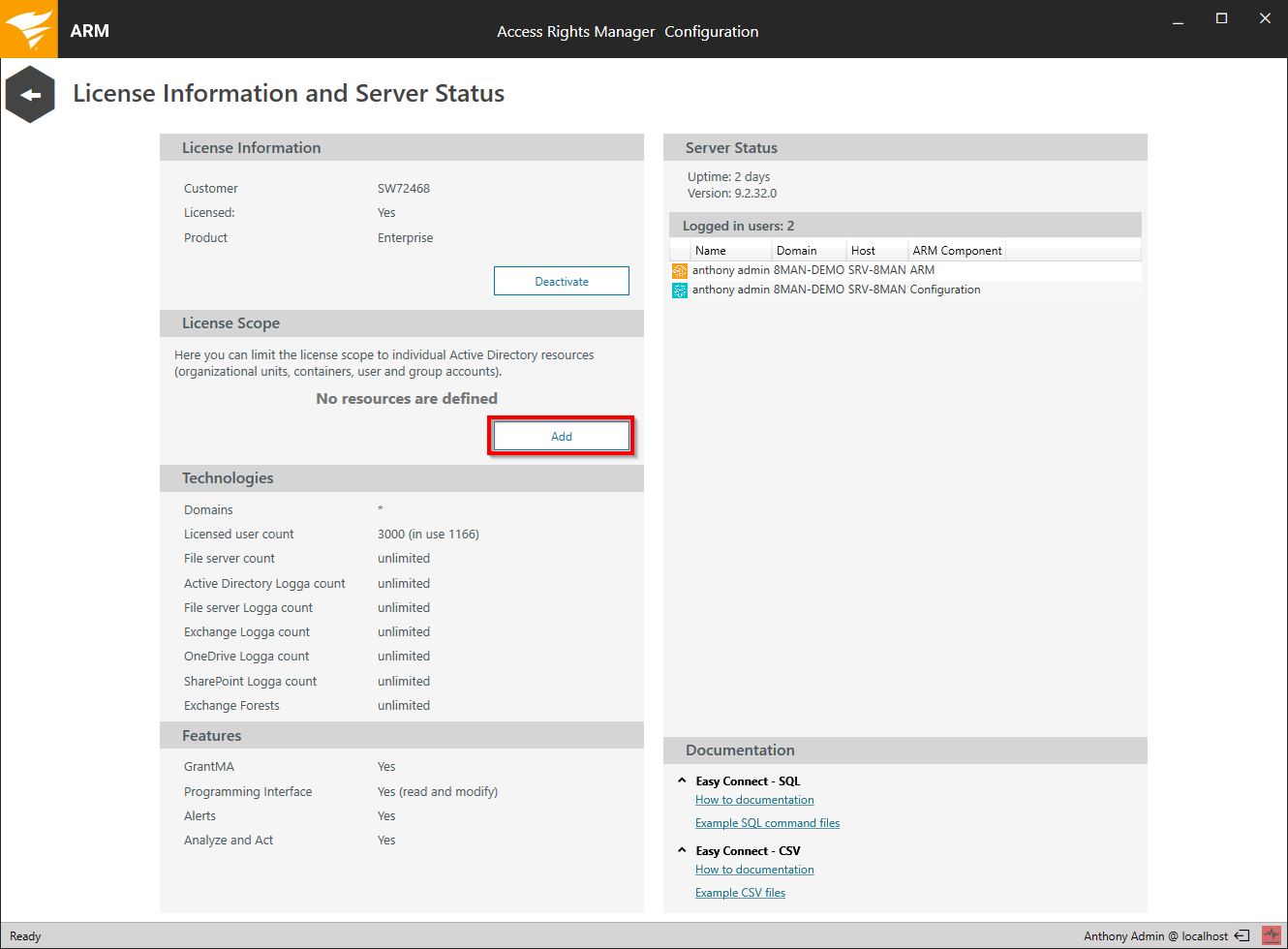Open Example SQL command files link
This screenshot has height=949, width=1288.
pos(767,823)
